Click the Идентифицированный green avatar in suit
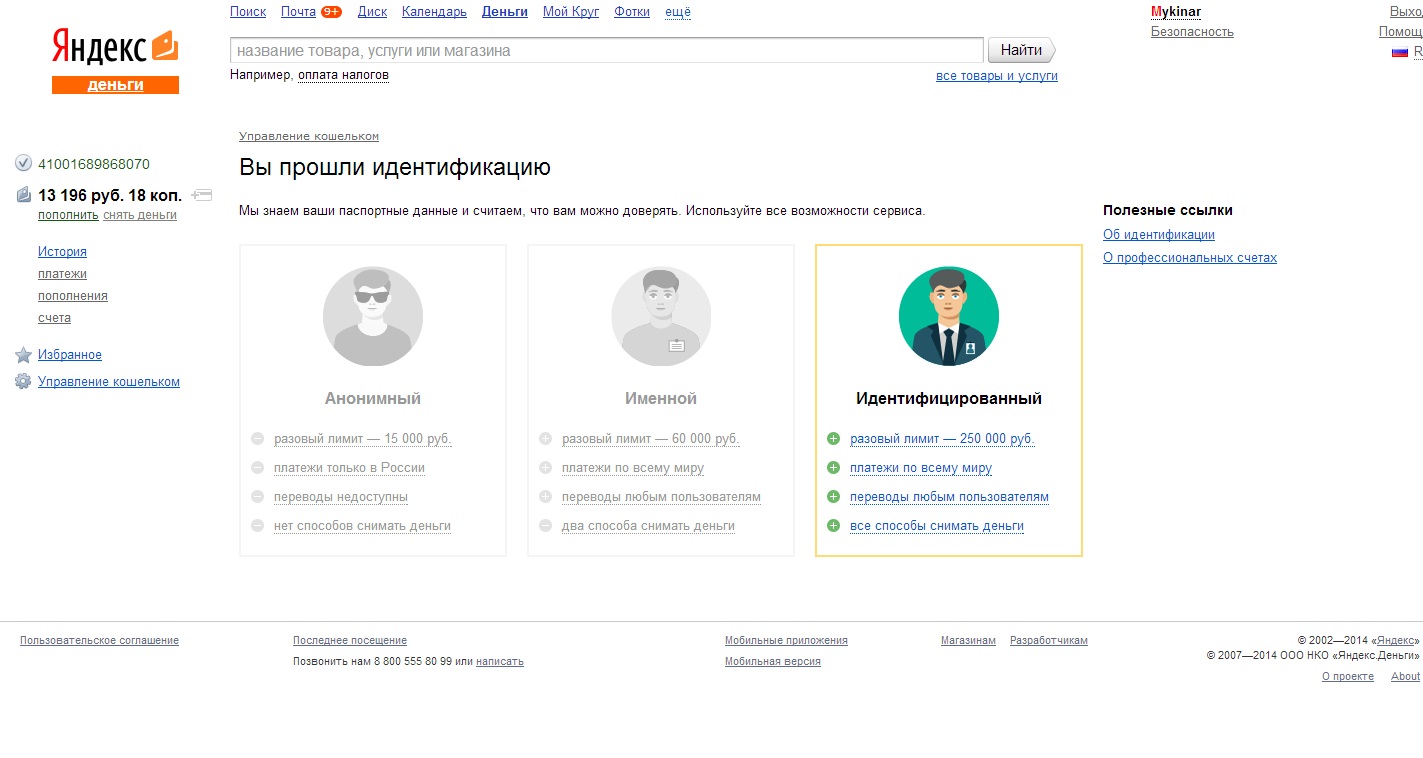1423x758 pixels. [x=949, y=316]
